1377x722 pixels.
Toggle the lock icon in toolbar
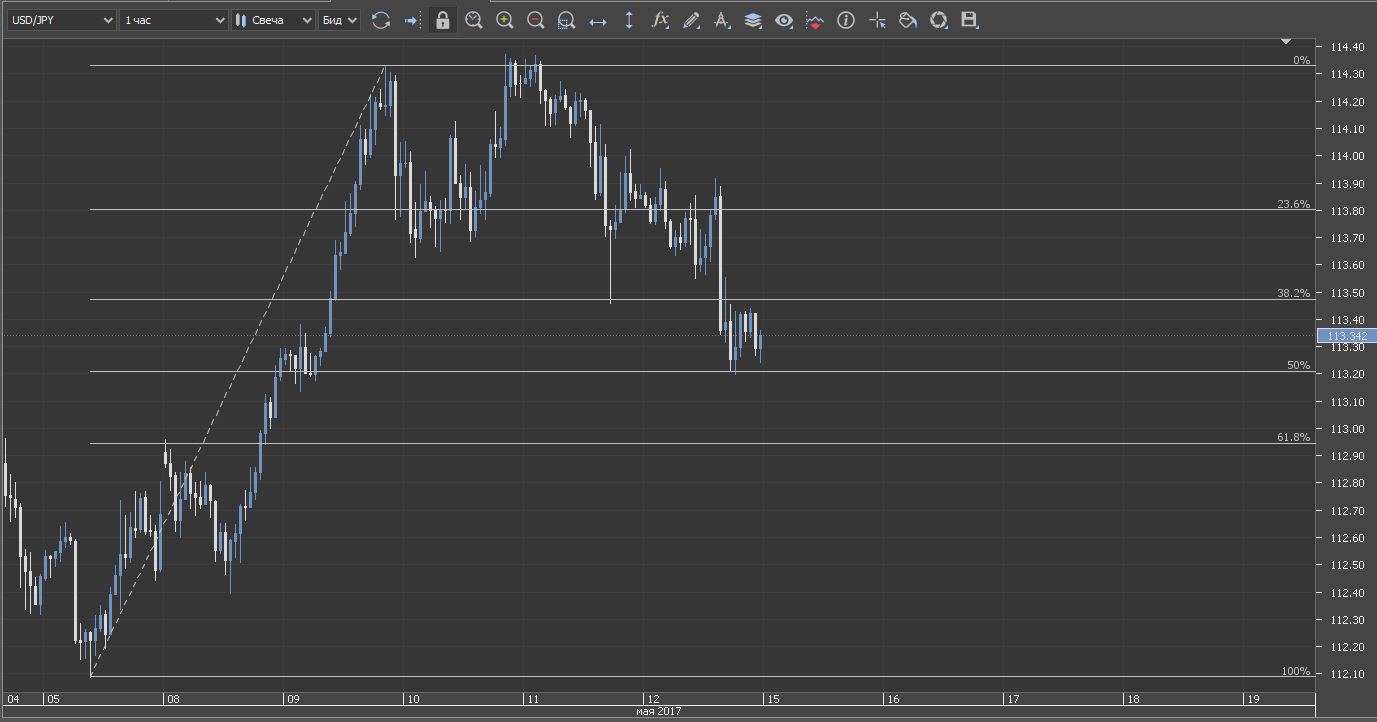point(442,20)
